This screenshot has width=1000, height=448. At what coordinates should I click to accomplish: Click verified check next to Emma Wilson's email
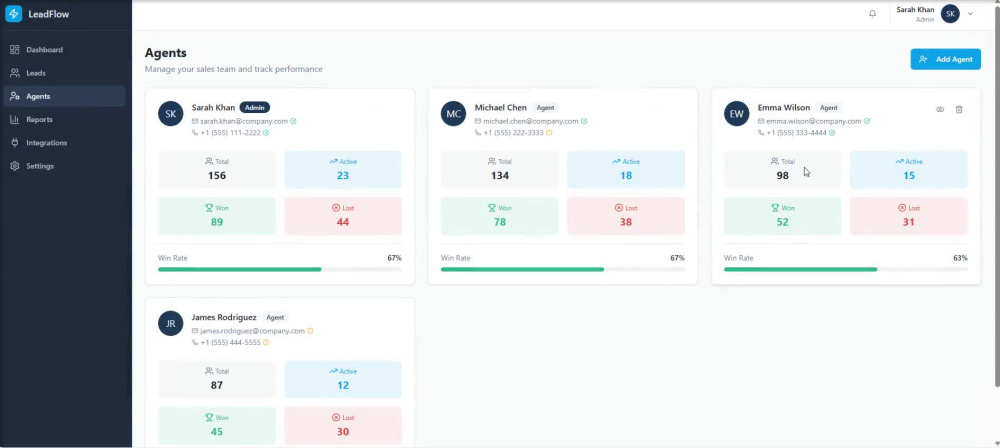coord(867,121)
